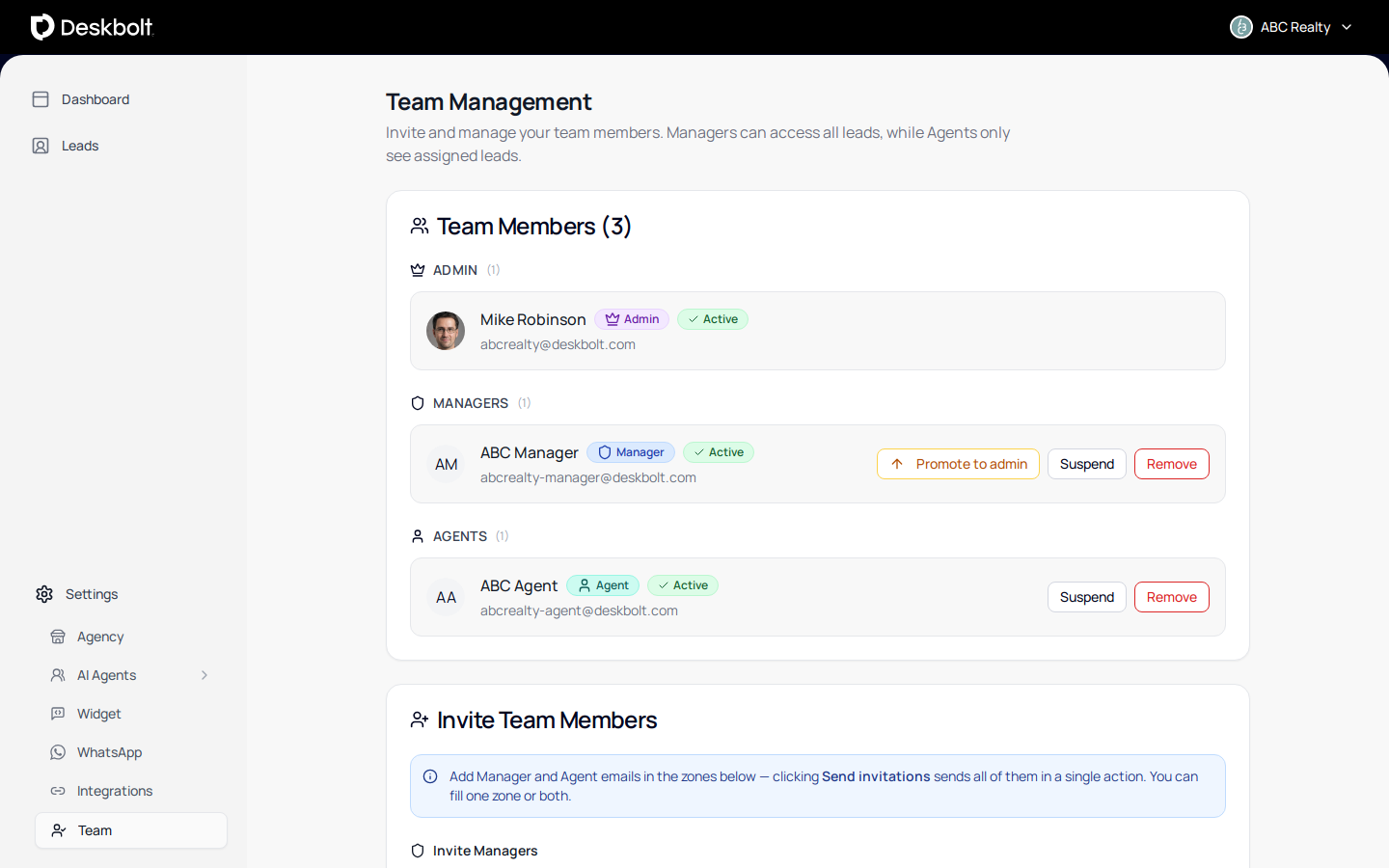Click ABC Agent's Active status badge

click(683, 585)
